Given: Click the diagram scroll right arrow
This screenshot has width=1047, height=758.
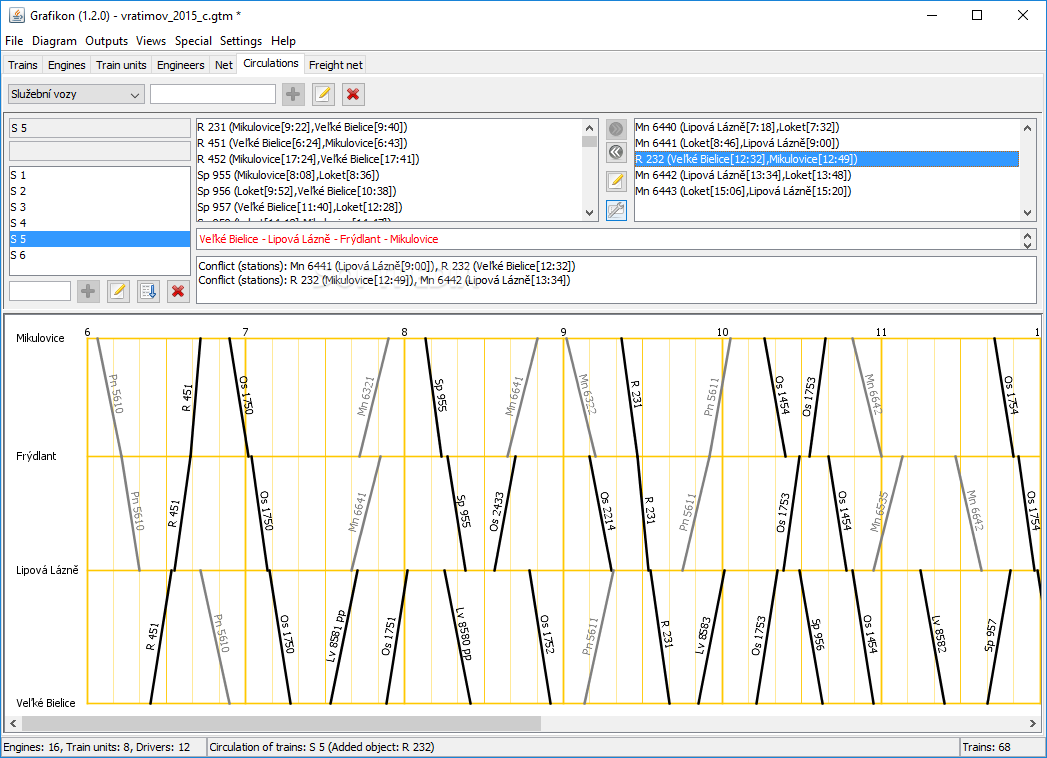Looking at the screenshot, I should (x=1033, y=723).
